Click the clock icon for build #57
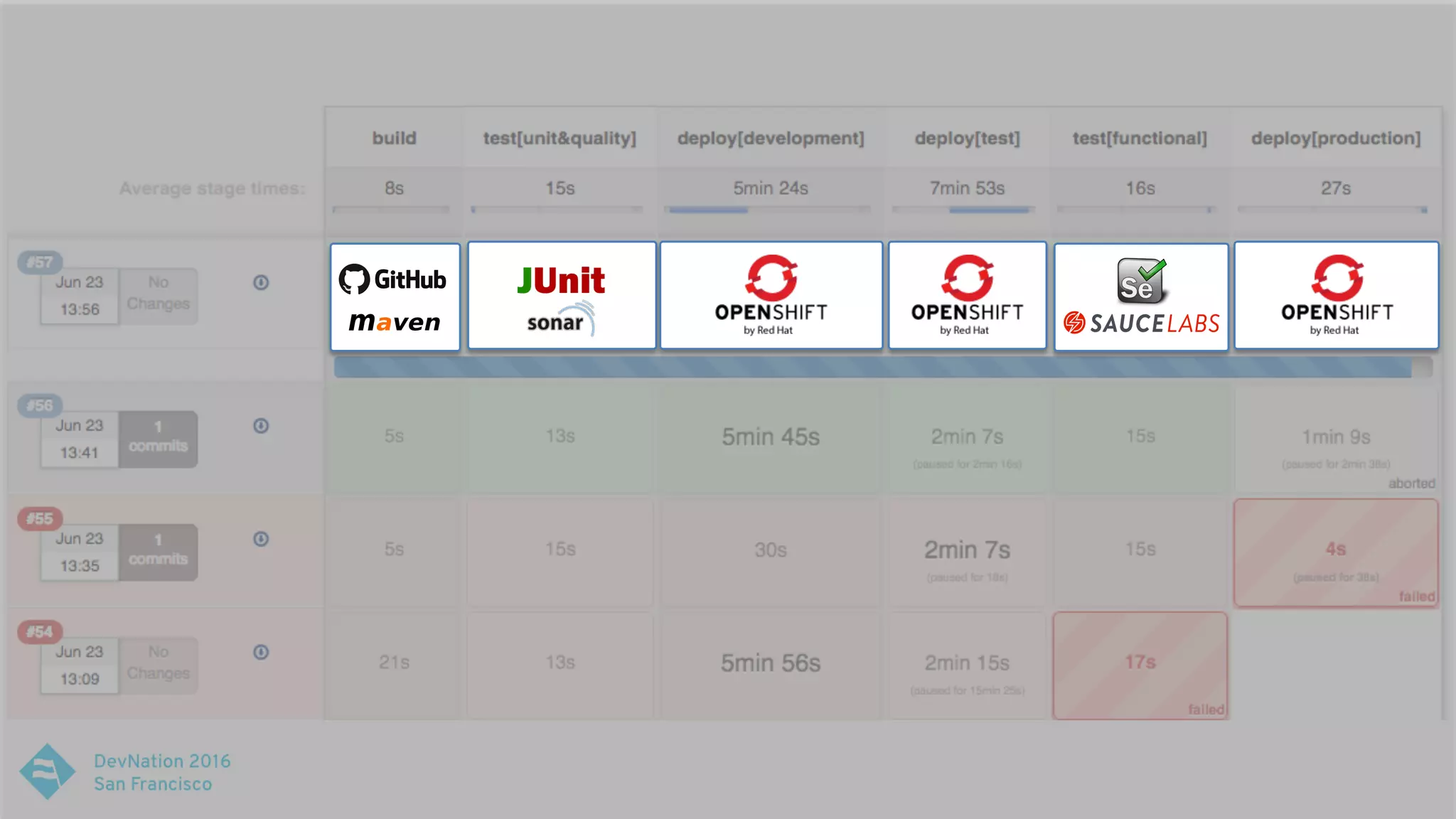 tap(261, 282)
